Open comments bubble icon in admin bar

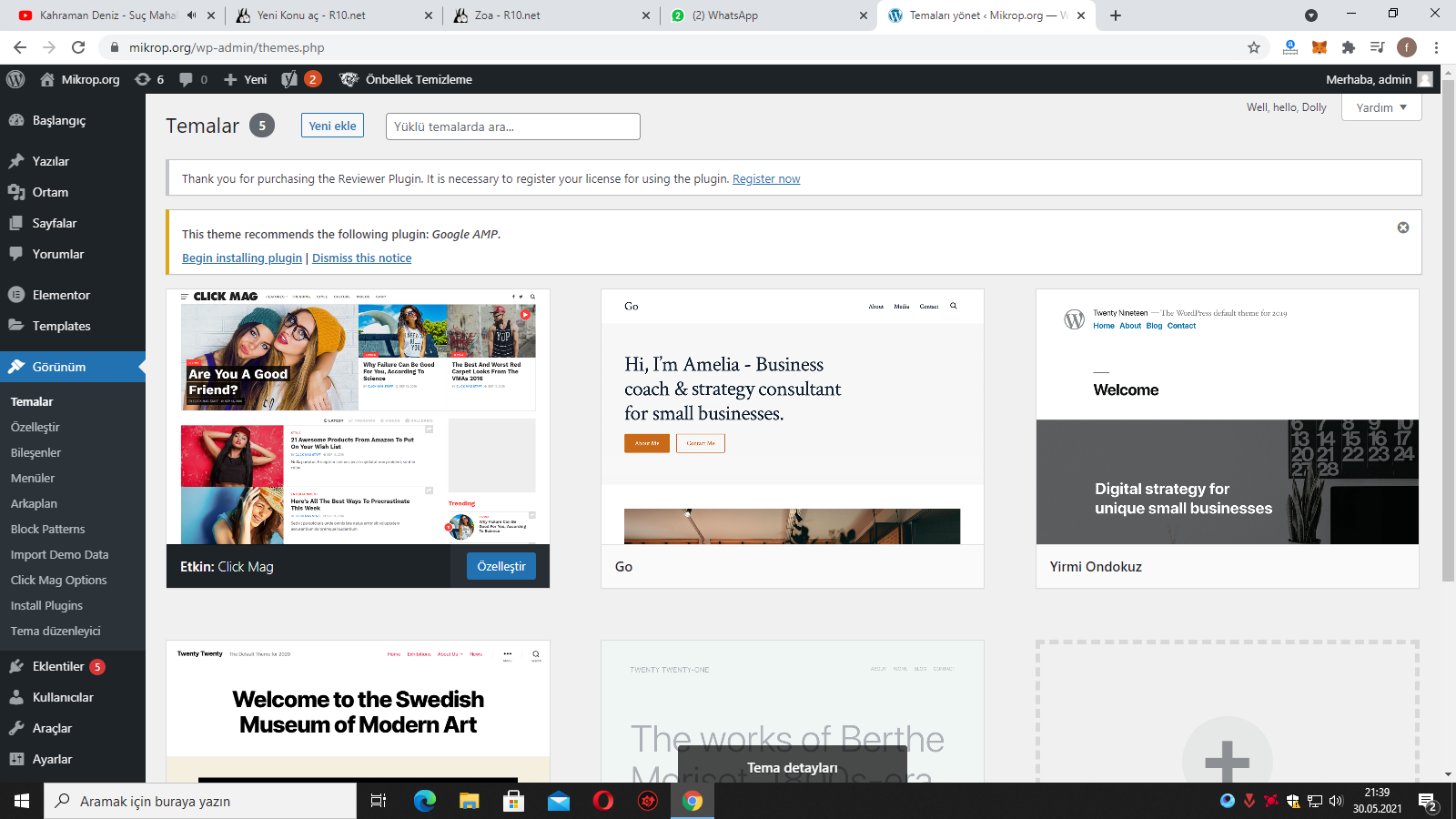pyautogui.click(x=193, y=79)
